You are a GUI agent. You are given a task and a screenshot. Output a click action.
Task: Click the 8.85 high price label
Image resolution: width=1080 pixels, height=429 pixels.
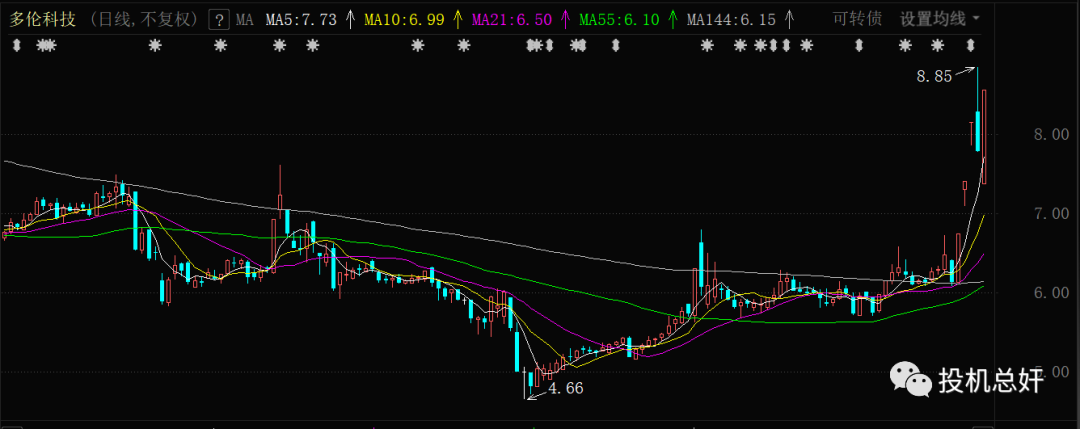point(934,75)
